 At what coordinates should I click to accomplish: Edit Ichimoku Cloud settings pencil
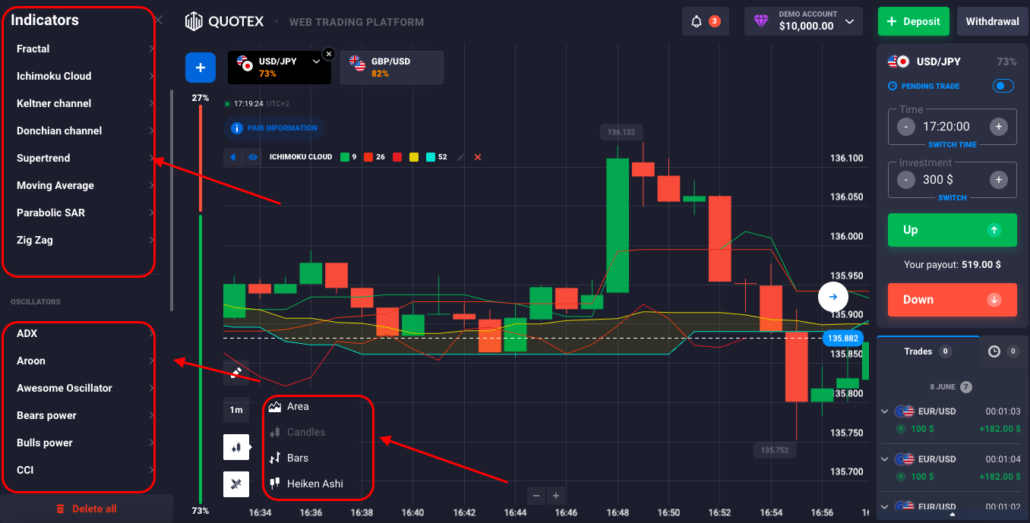461,157
